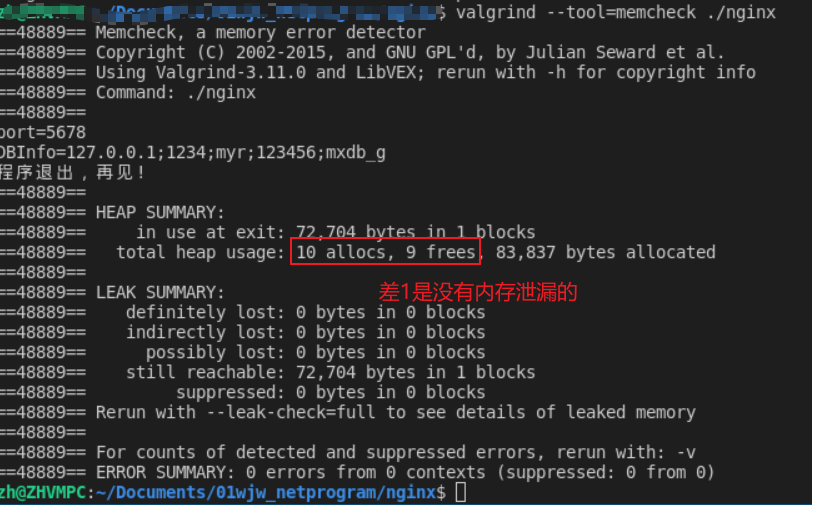Click the 'LEAK SUMMARY:' heading line

click(x=160, y=292)
